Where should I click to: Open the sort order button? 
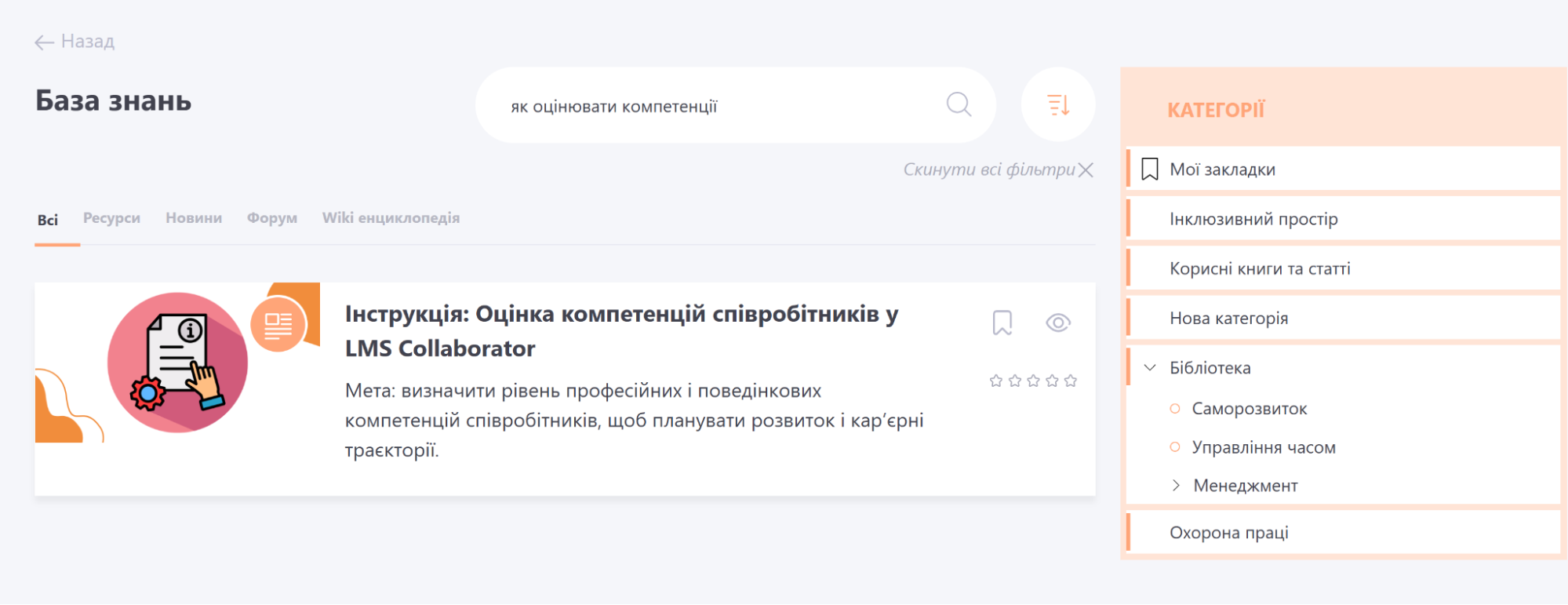tap(1057, 104)
